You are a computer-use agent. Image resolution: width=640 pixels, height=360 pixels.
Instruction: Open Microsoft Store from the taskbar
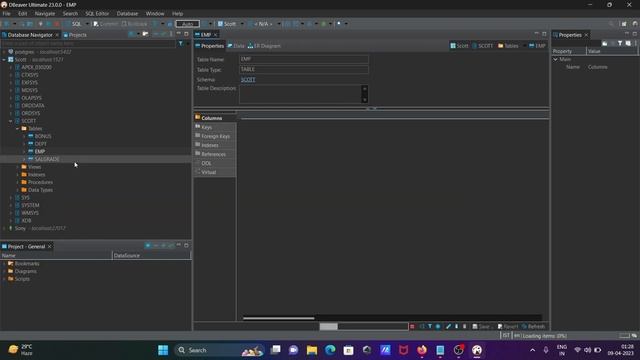click(349, 350)
